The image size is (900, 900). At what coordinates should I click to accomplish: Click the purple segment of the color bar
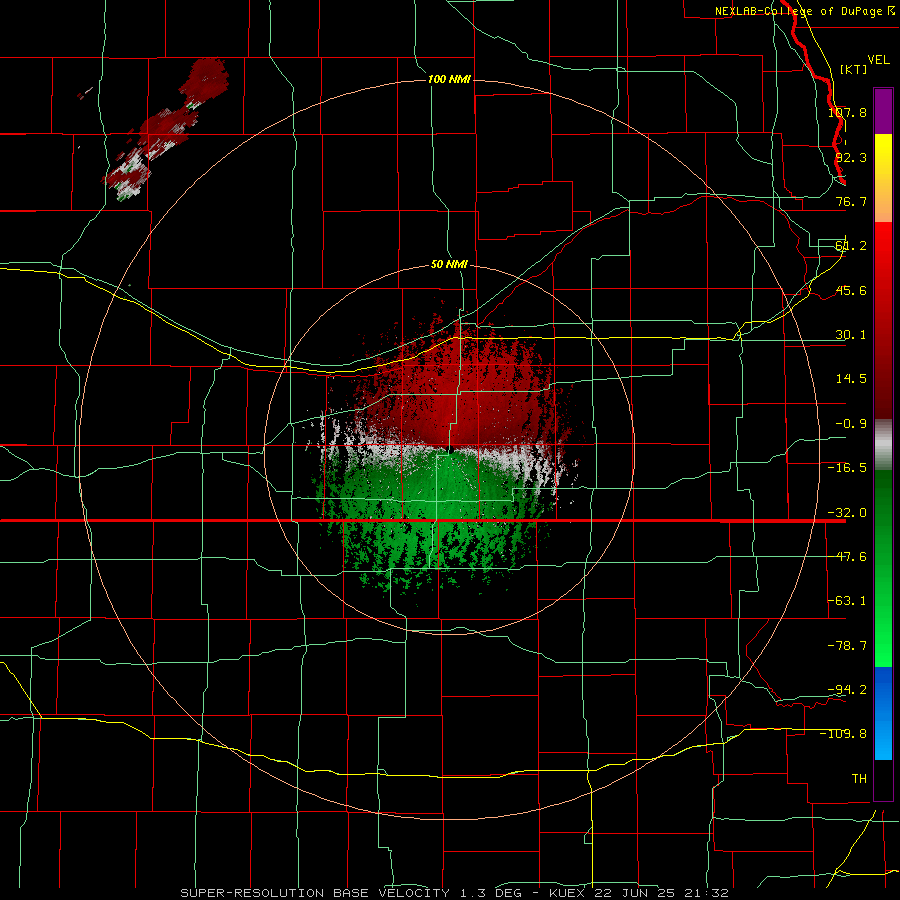click(x=883, y=111)
